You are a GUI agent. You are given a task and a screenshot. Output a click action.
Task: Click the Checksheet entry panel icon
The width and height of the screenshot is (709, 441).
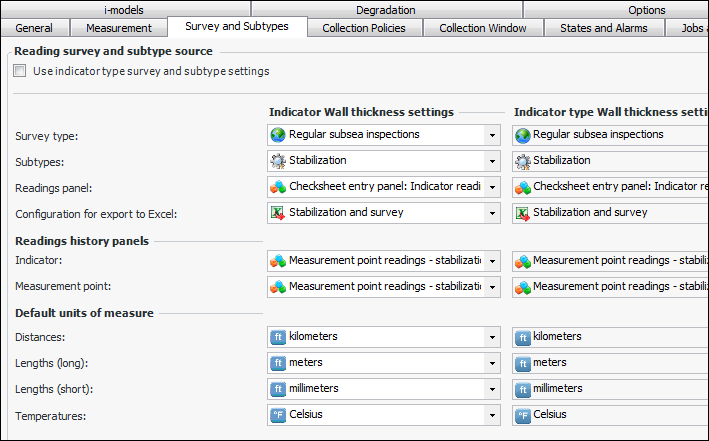click(278, 186)
